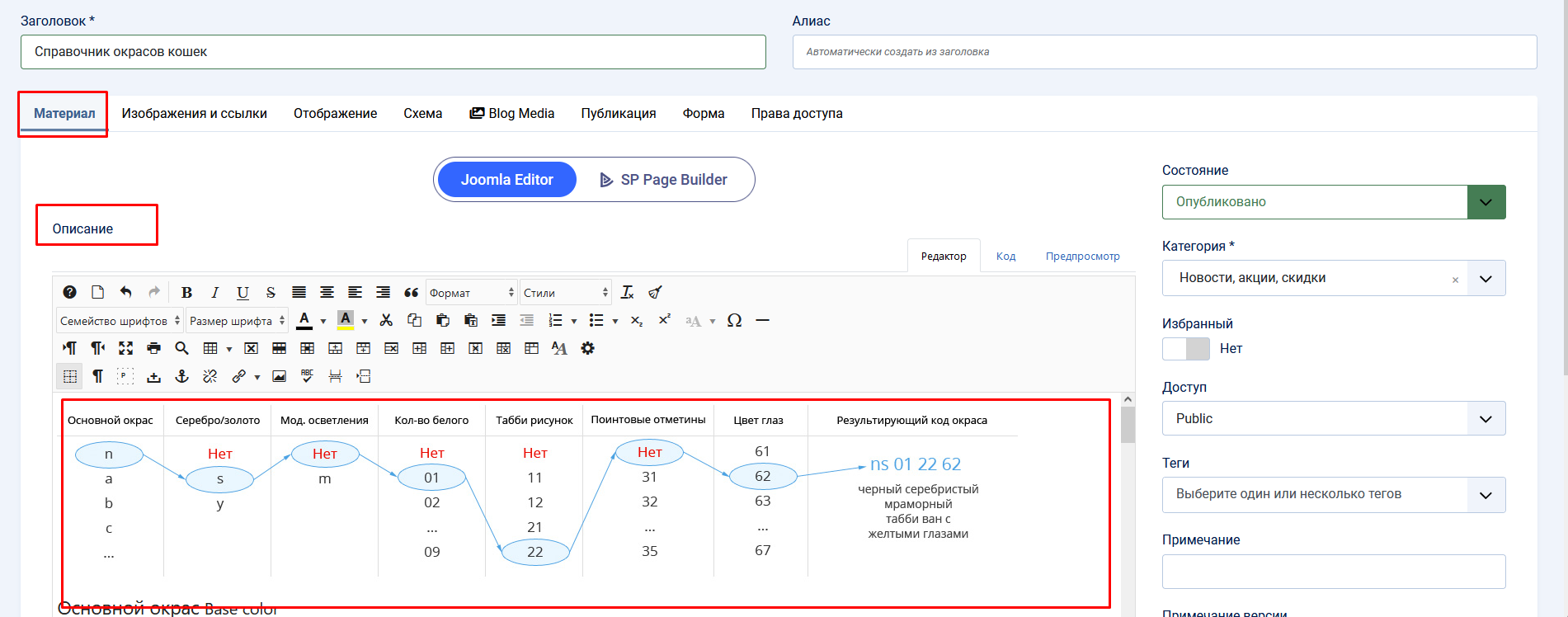This screenshot has width=1568, height=617.
Task: Apply italic formatting
Action: pos(215,292)
